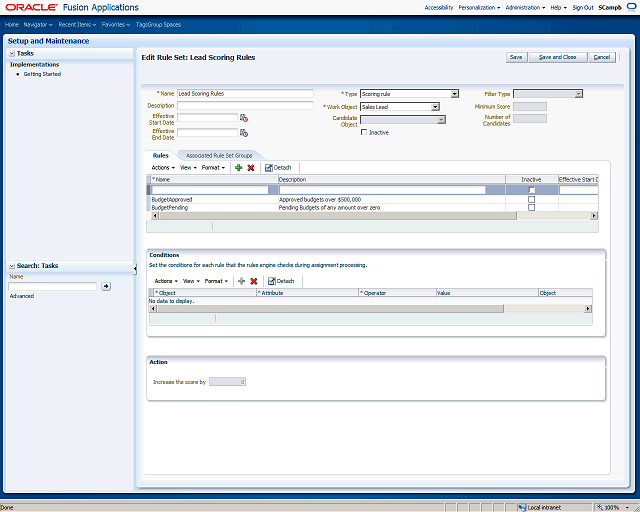Open the Recent Items dropdown
Screen dimensions: 640x512
77,24
